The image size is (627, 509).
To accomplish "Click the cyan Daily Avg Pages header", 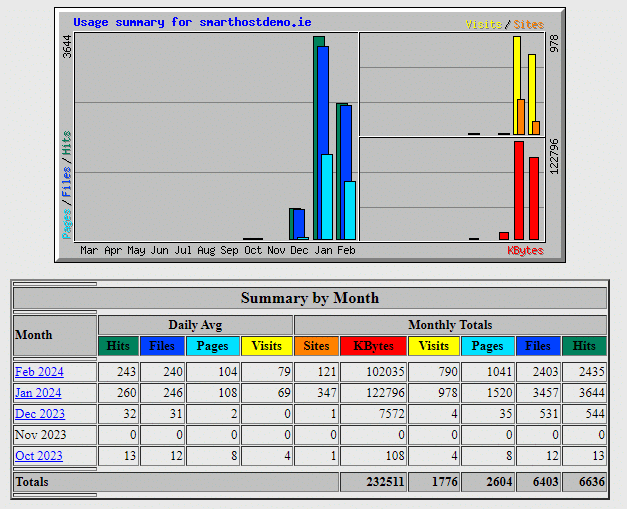I will click(213, 346).
